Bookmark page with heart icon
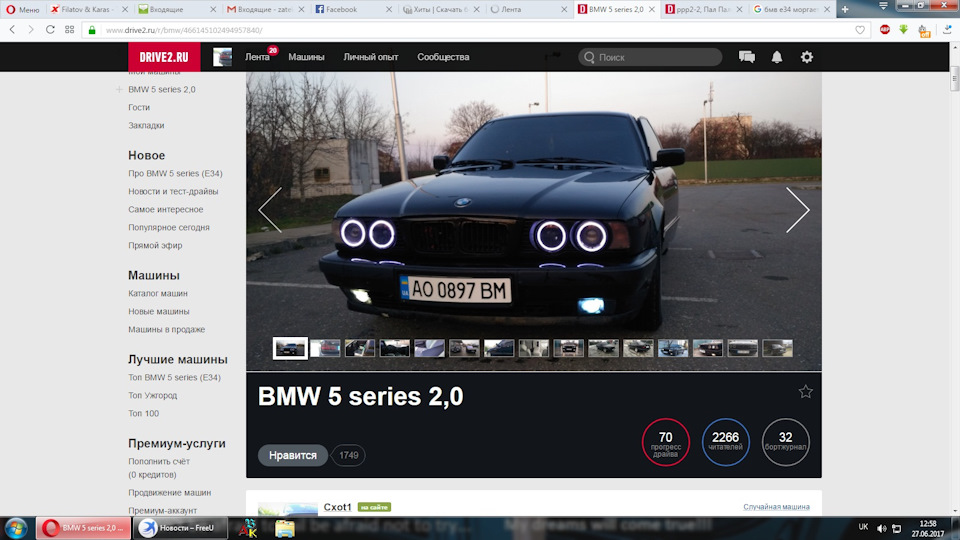960x540 pixels. pyautogui.click(x=860, y=29)
